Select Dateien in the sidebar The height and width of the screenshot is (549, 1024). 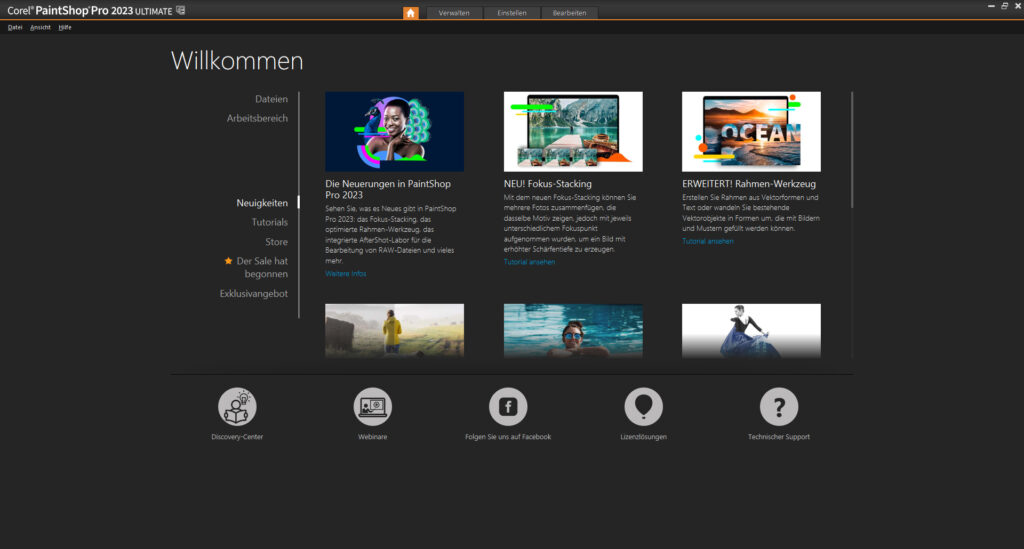click(x=271, y=99)
